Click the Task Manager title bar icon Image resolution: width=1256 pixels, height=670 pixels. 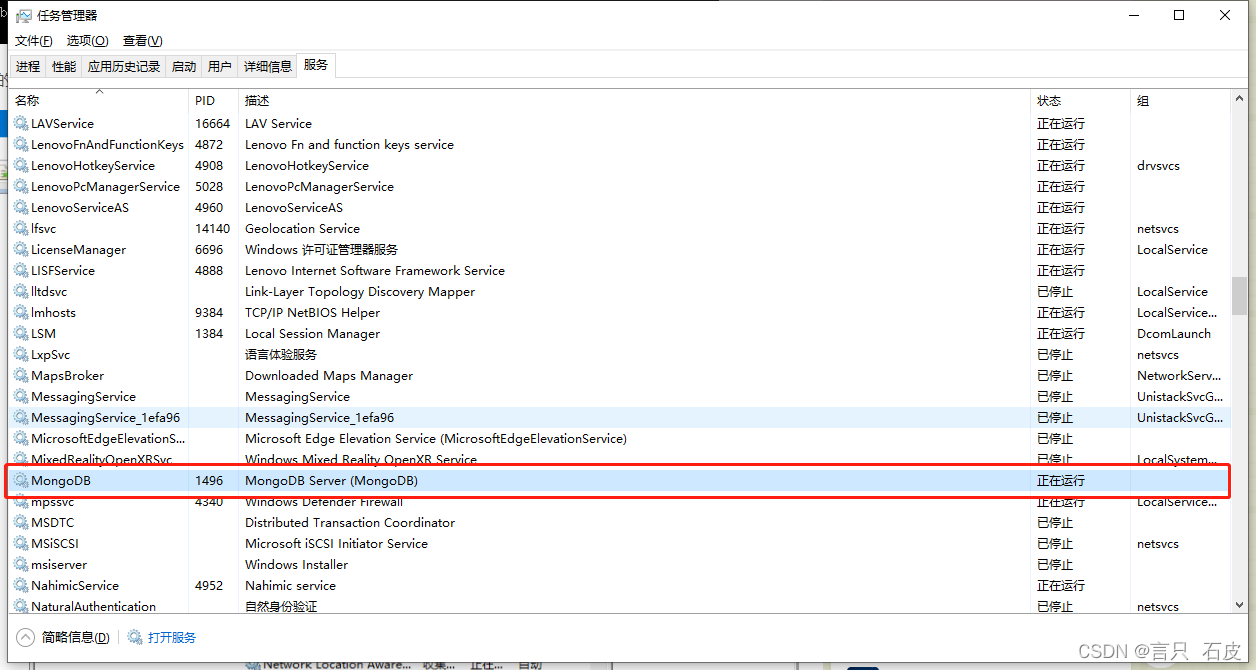click(24, 16)
